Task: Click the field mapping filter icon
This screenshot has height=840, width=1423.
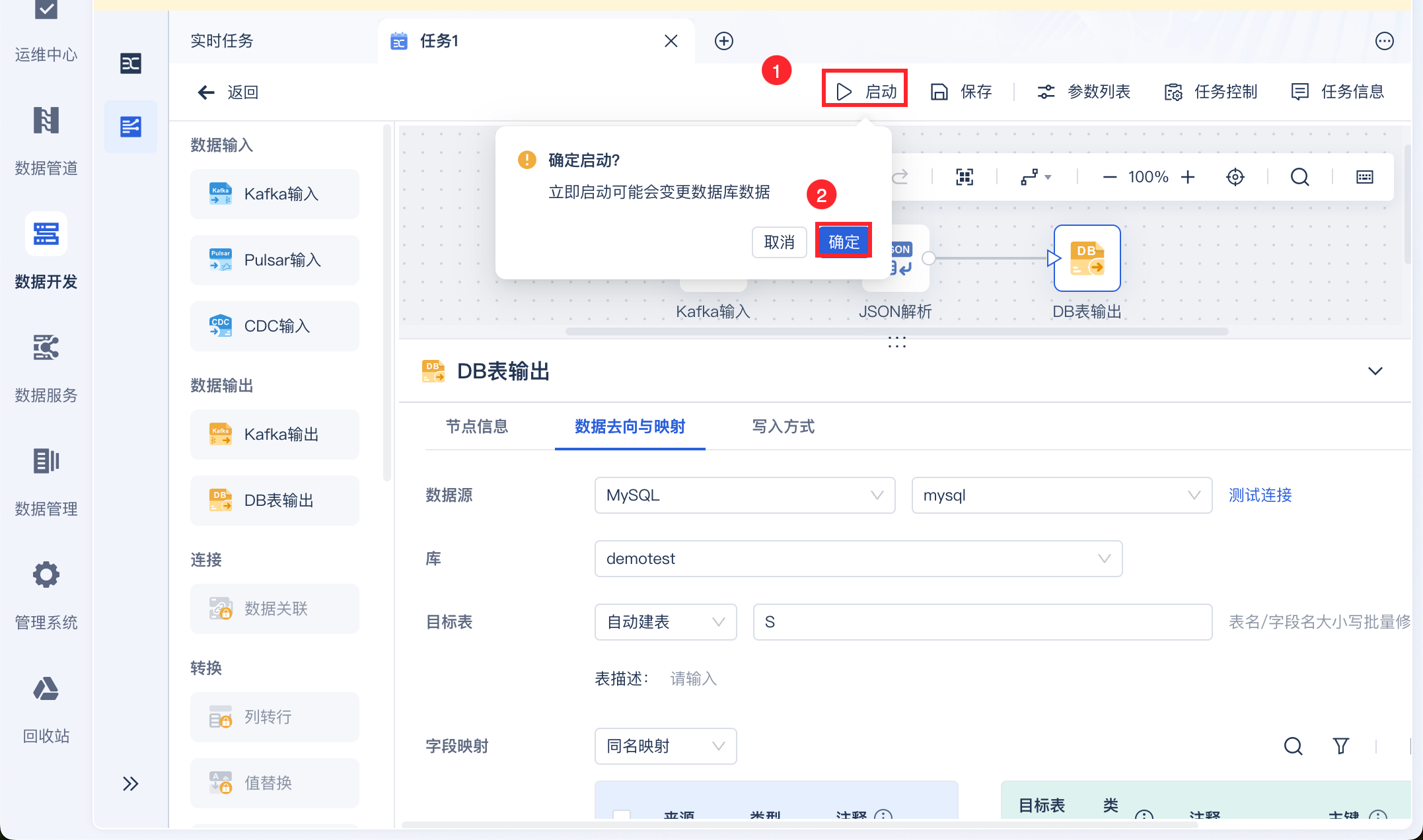Action: pyautogui.click(x=1340, y=746)
